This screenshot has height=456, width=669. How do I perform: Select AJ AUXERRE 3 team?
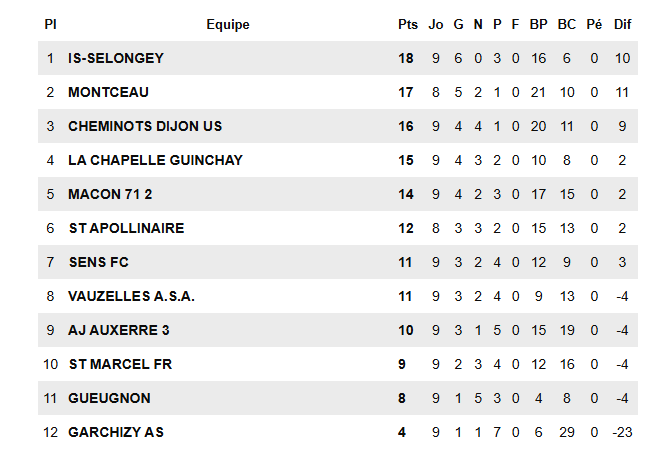coord(119,330)
